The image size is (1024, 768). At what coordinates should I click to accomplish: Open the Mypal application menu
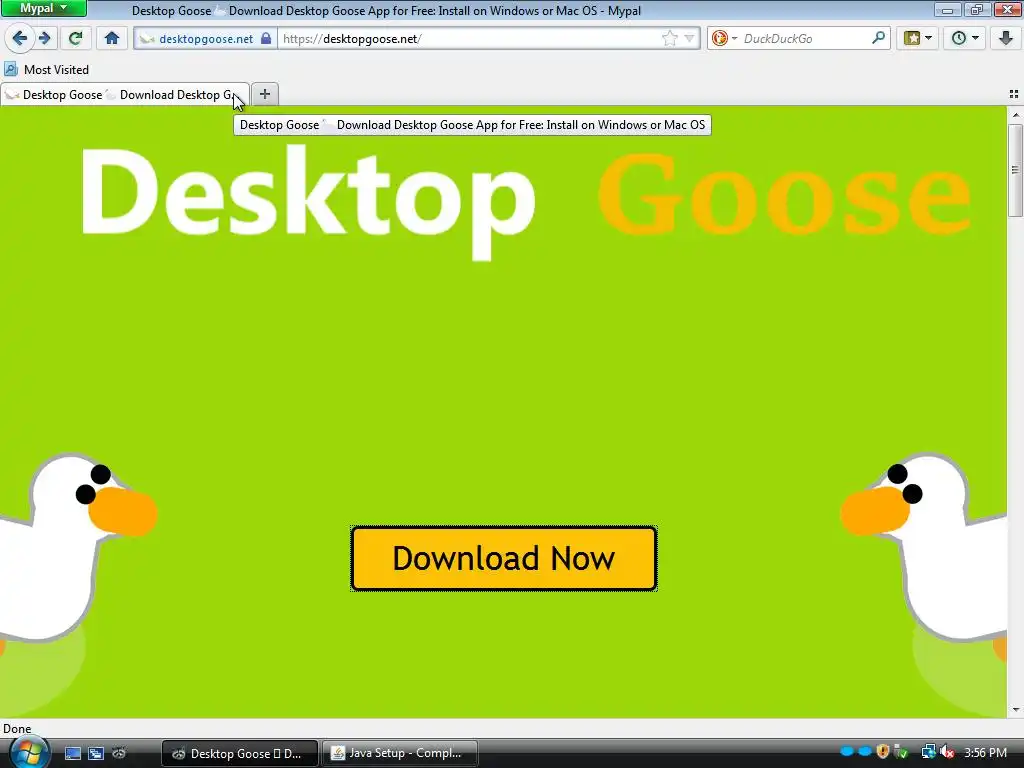(x=44, y=8)
